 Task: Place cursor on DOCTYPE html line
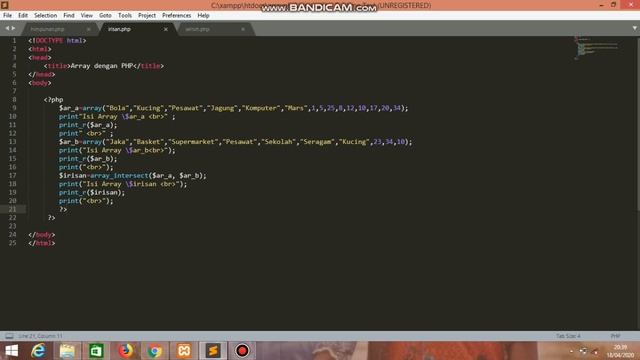57,40
